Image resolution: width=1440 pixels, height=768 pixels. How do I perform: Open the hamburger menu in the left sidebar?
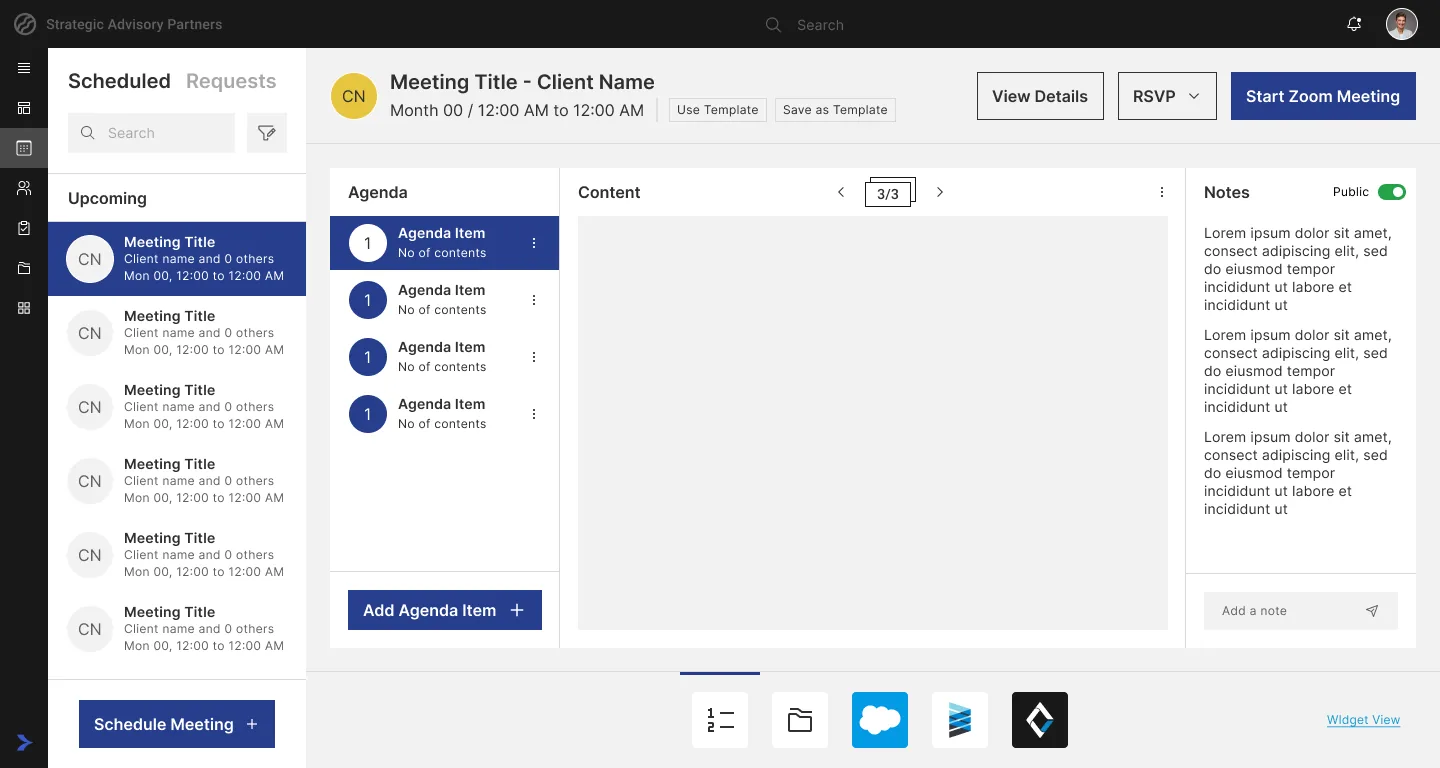coord(24,68)
